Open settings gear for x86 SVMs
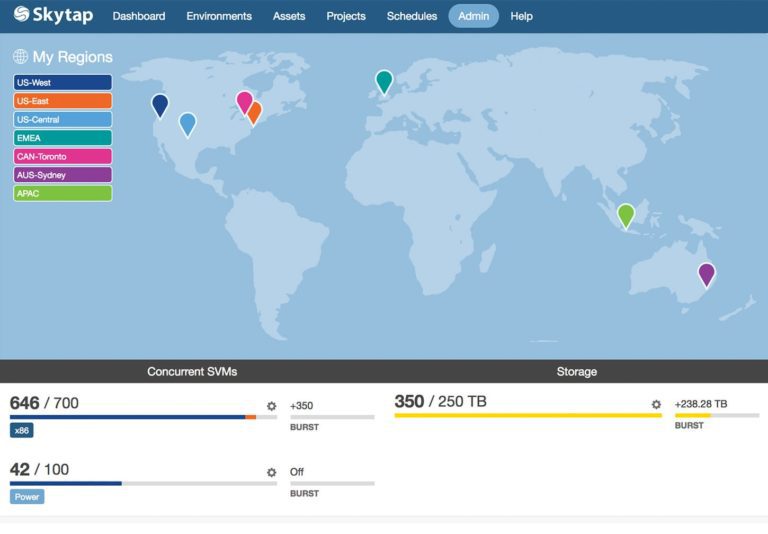Viewport: 768px width, 534px height. click(271, 406)
